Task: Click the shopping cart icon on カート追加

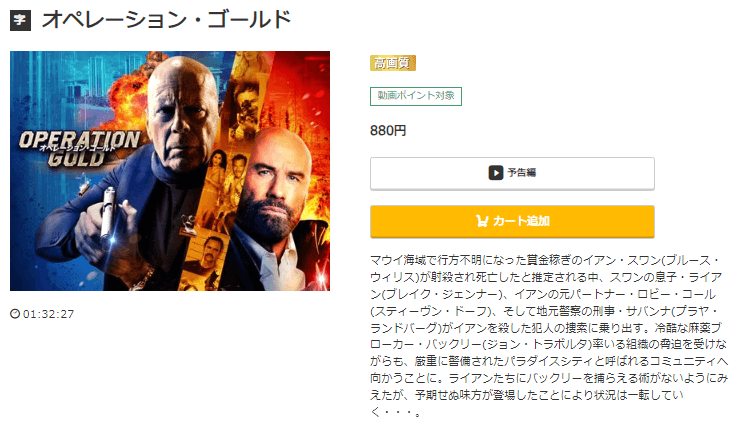Action: 482,221
